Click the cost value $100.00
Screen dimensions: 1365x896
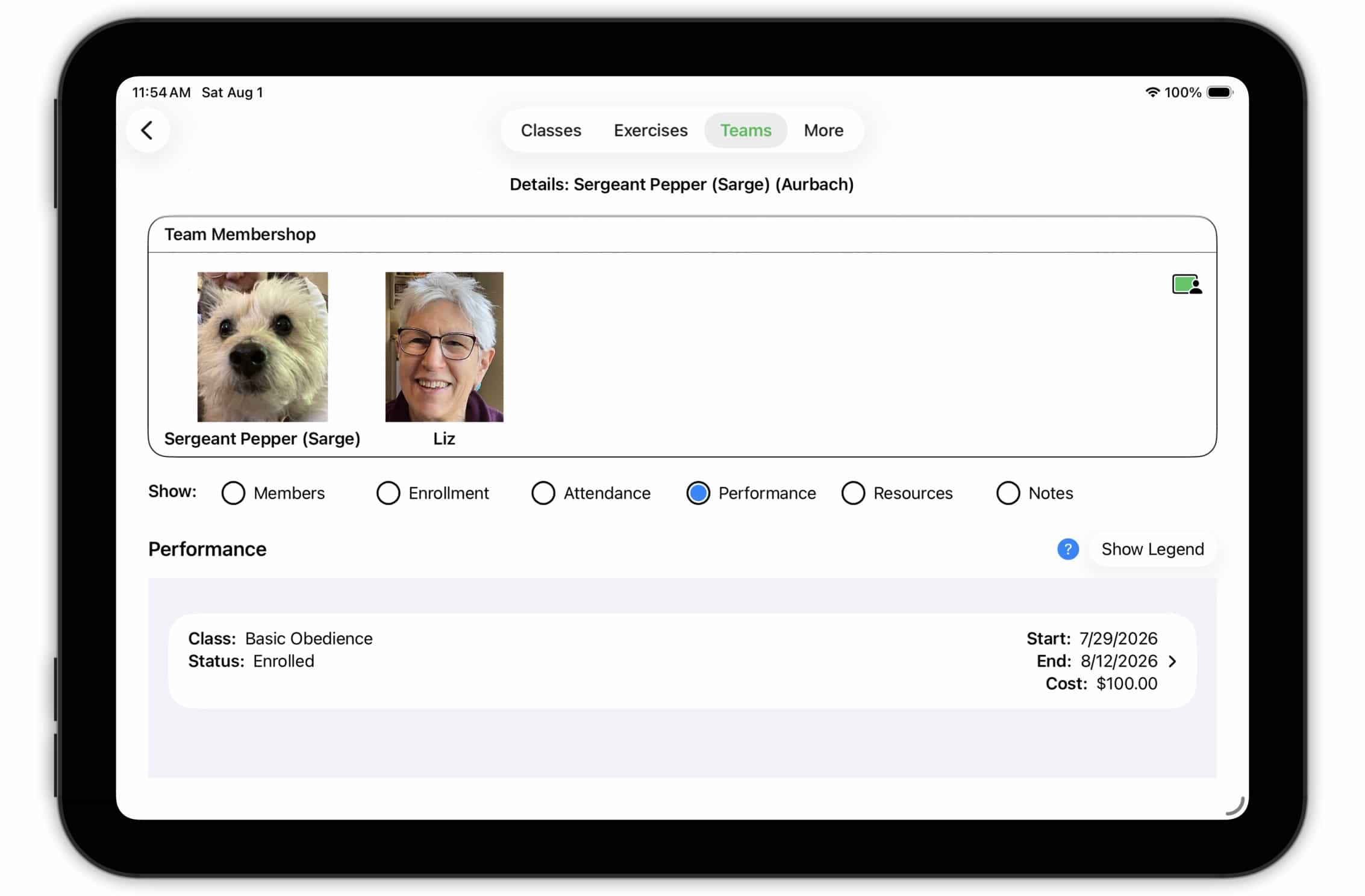click(1126, 683)
